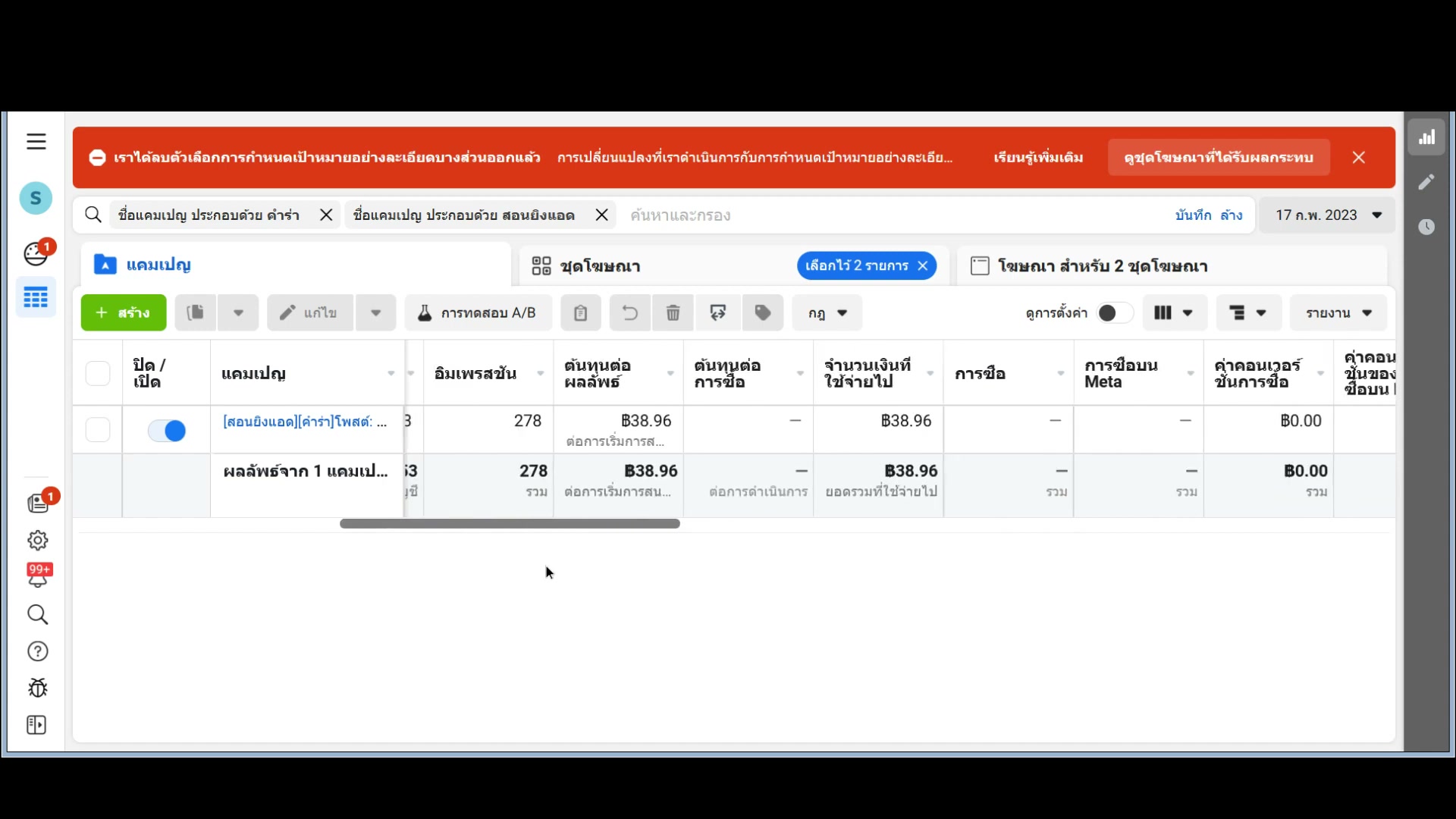The image size is (1456, 819).
Task: Click the tag label icon
Action: (763, 313)
